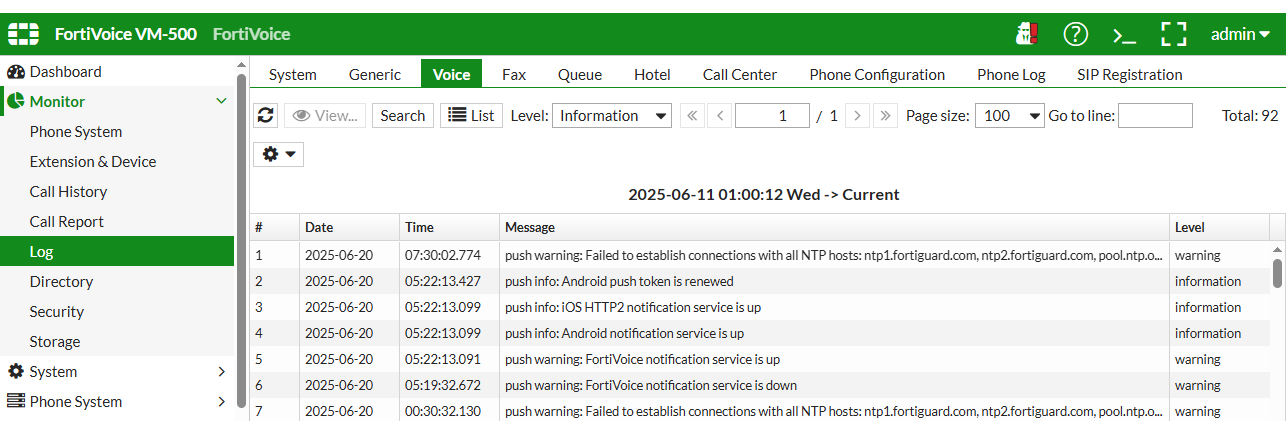The height and width of the screenshot is (421, 1286).
Task: Click the Go to line input field
Action: tap(1155, 116)
